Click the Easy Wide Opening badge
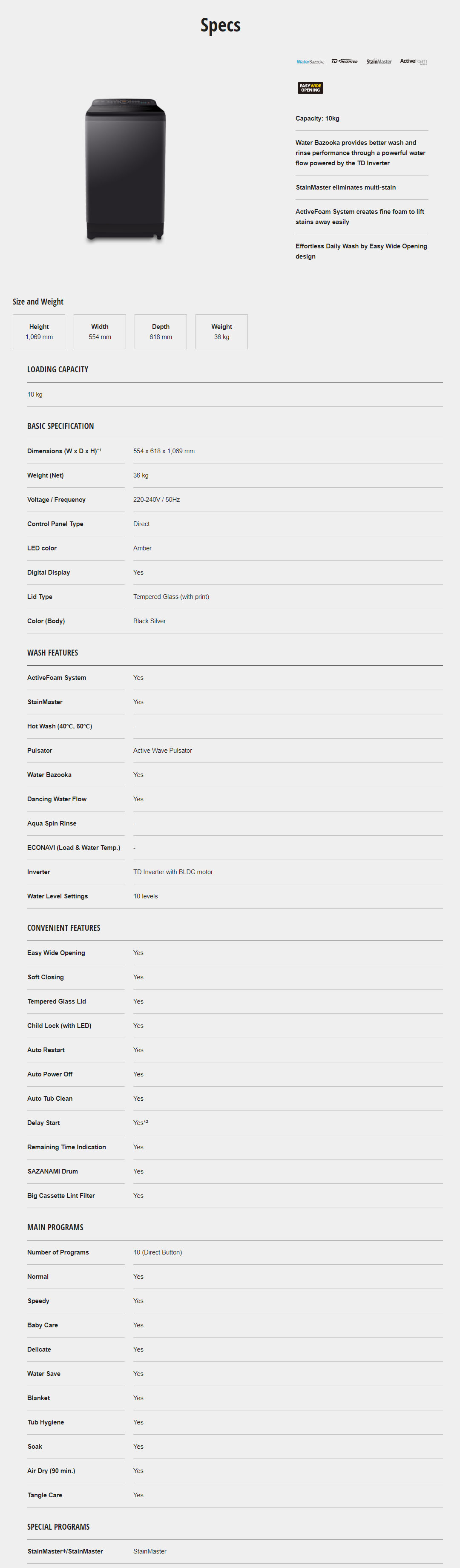460x1568 pixels. point(310,88)
